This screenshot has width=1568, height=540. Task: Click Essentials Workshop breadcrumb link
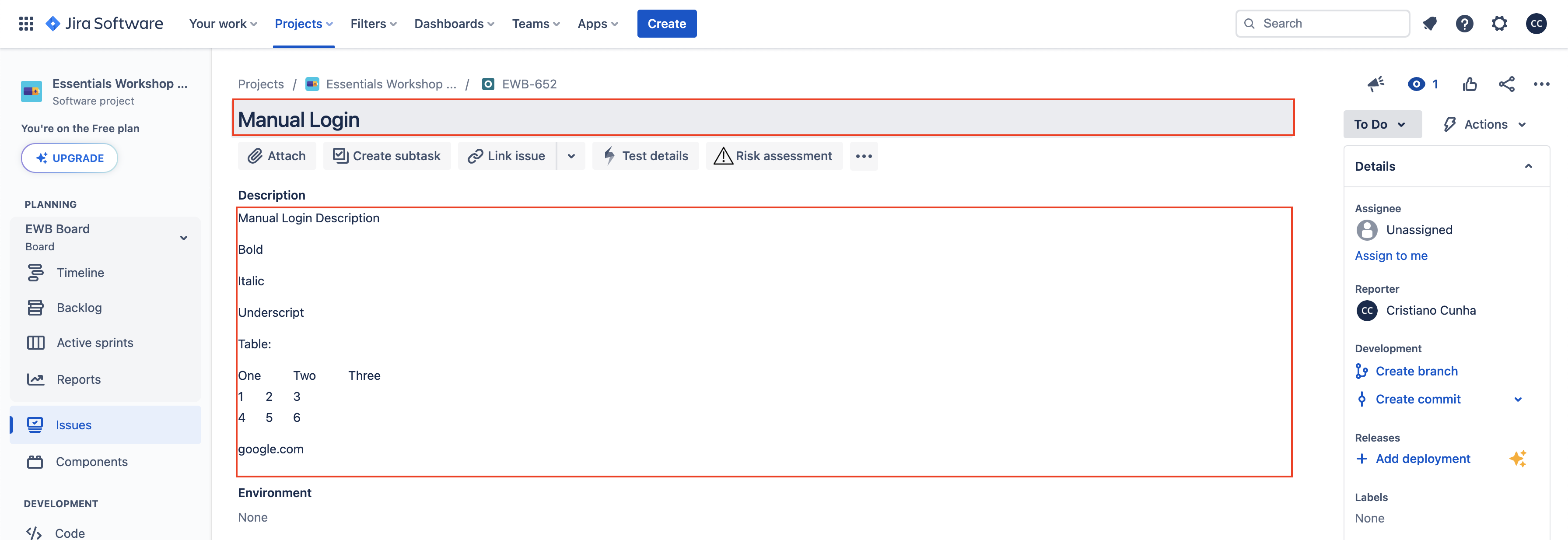click(391, 84)
